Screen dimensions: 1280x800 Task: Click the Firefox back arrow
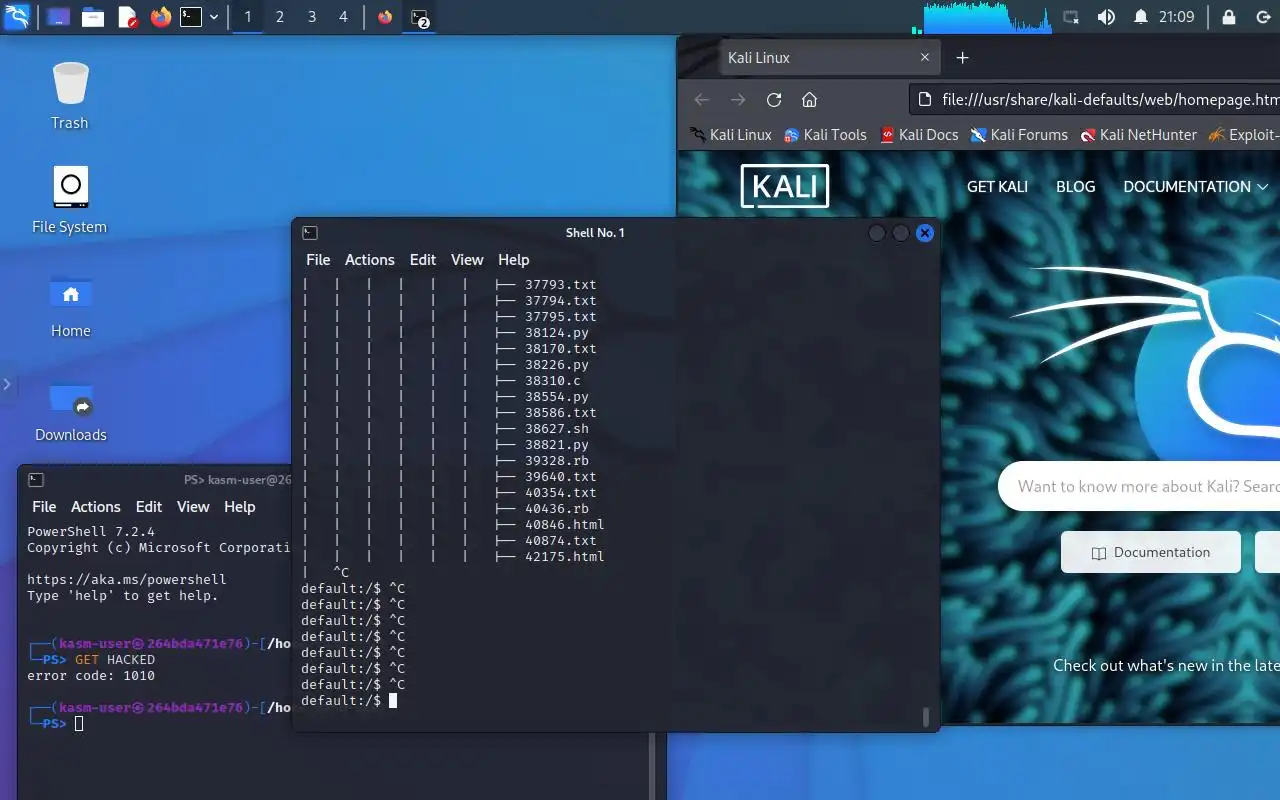[x=702, y=100]
